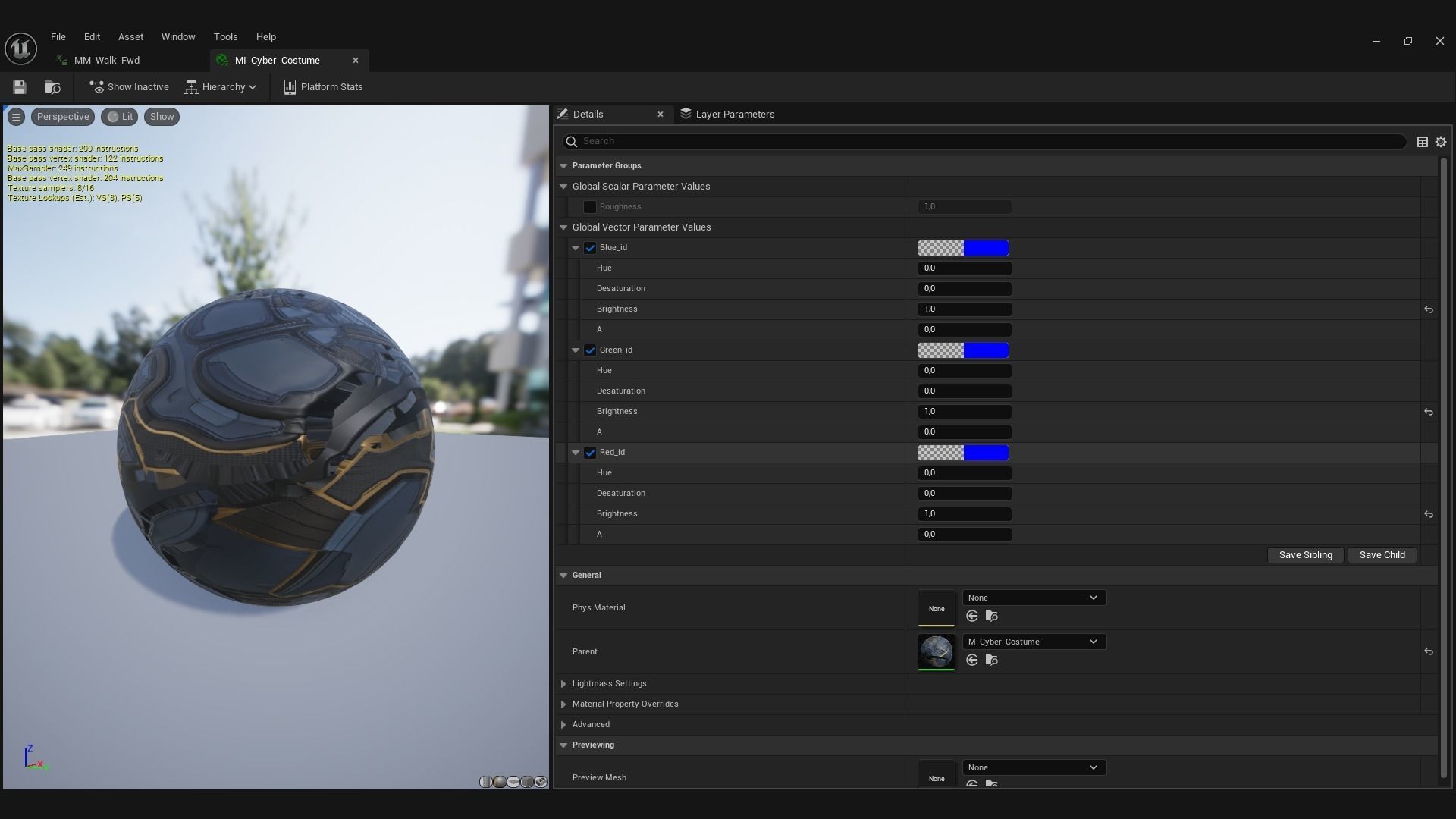Collapse the Blue_id parameter rows
The image size is (1456, 819).
pyautogui.click(x=576, y=248)
